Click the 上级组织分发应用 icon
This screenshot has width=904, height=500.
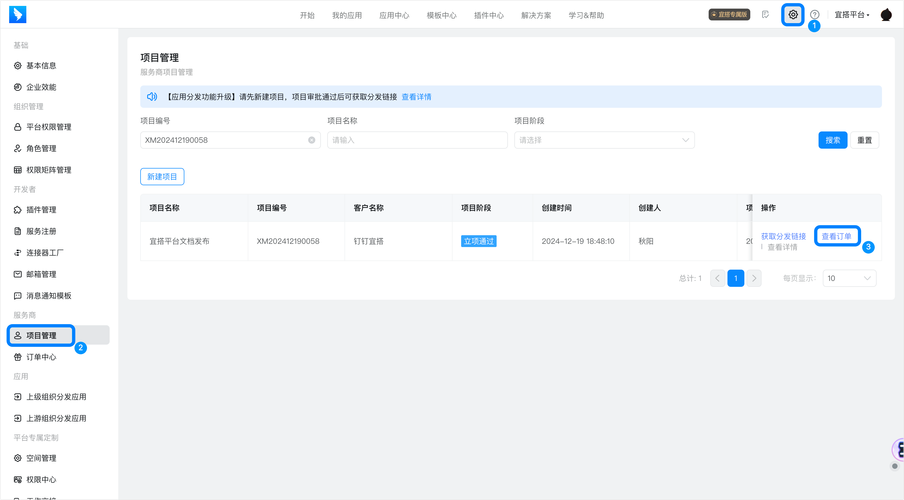tap(17, 397)
